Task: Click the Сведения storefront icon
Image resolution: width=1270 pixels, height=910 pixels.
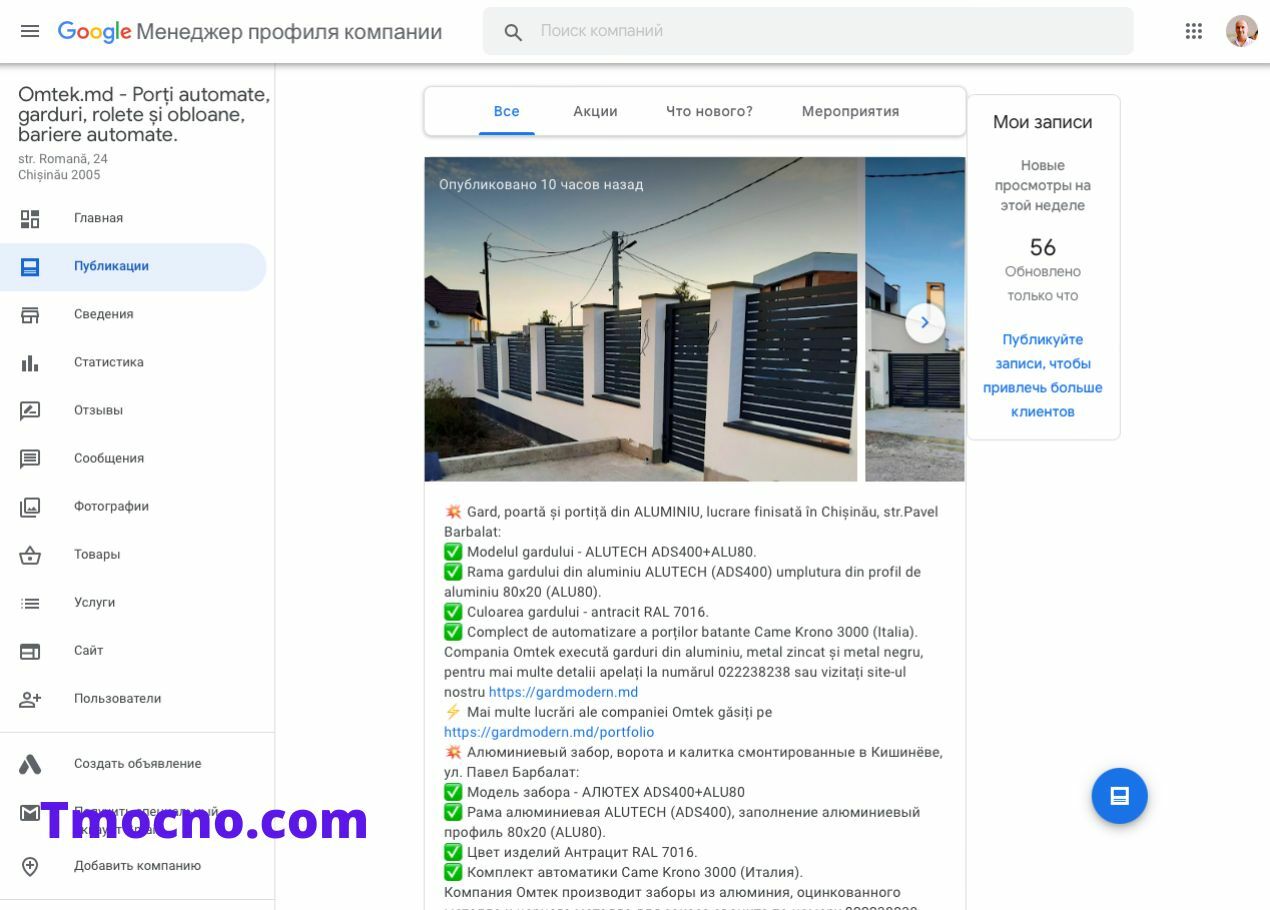Action: click(30, 314)
